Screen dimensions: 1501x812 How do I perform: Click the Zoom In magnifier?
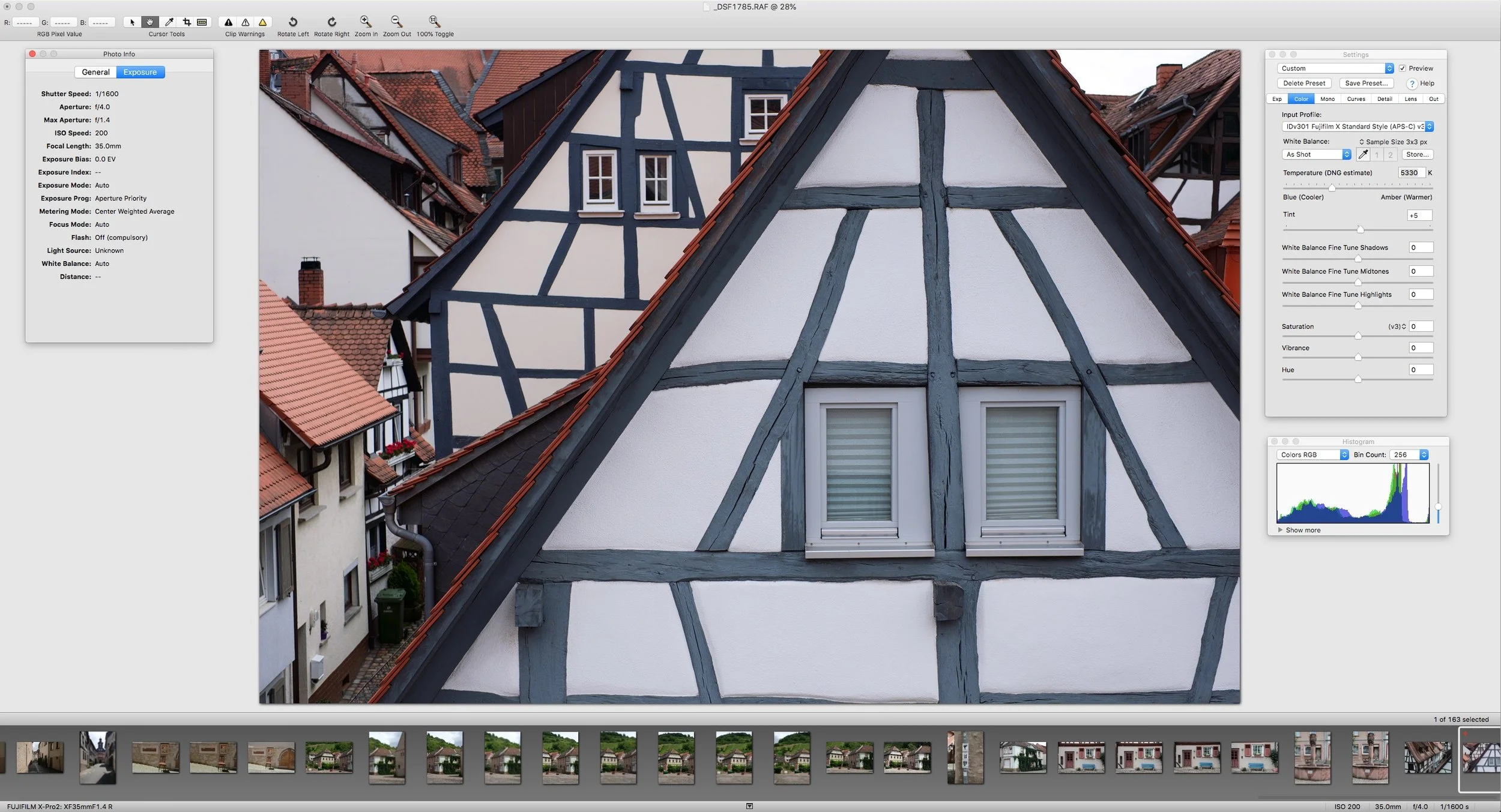coord(366,22)
